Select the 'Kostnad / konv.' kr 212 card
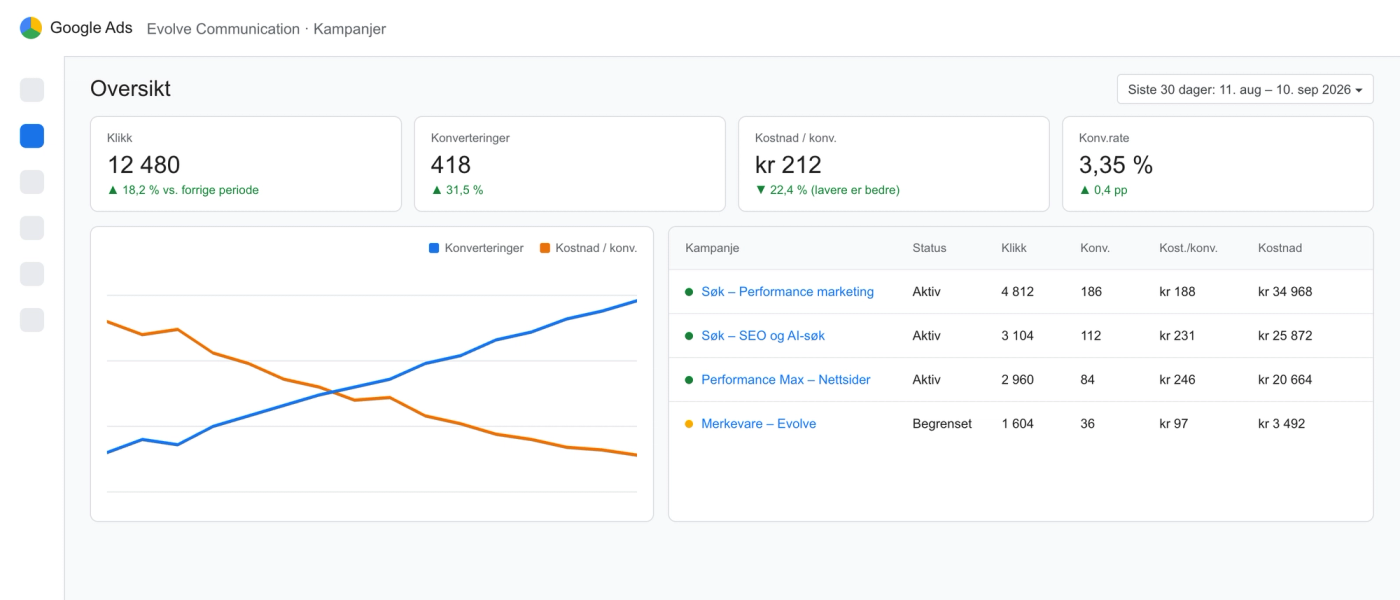The width and height of the screenshot is (1400, 600). [x=894, y=164]
